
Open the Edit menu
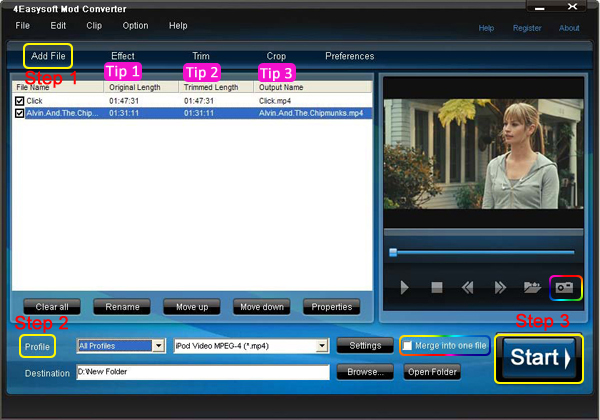pyautogui.click(x=58, y=26)
